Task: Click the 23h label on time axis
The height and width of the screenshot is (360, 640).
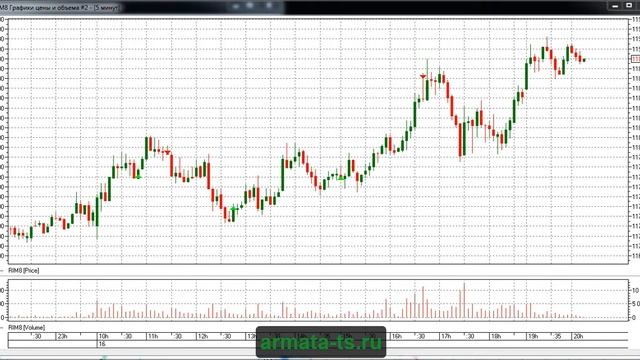Action: pos(62,336)
